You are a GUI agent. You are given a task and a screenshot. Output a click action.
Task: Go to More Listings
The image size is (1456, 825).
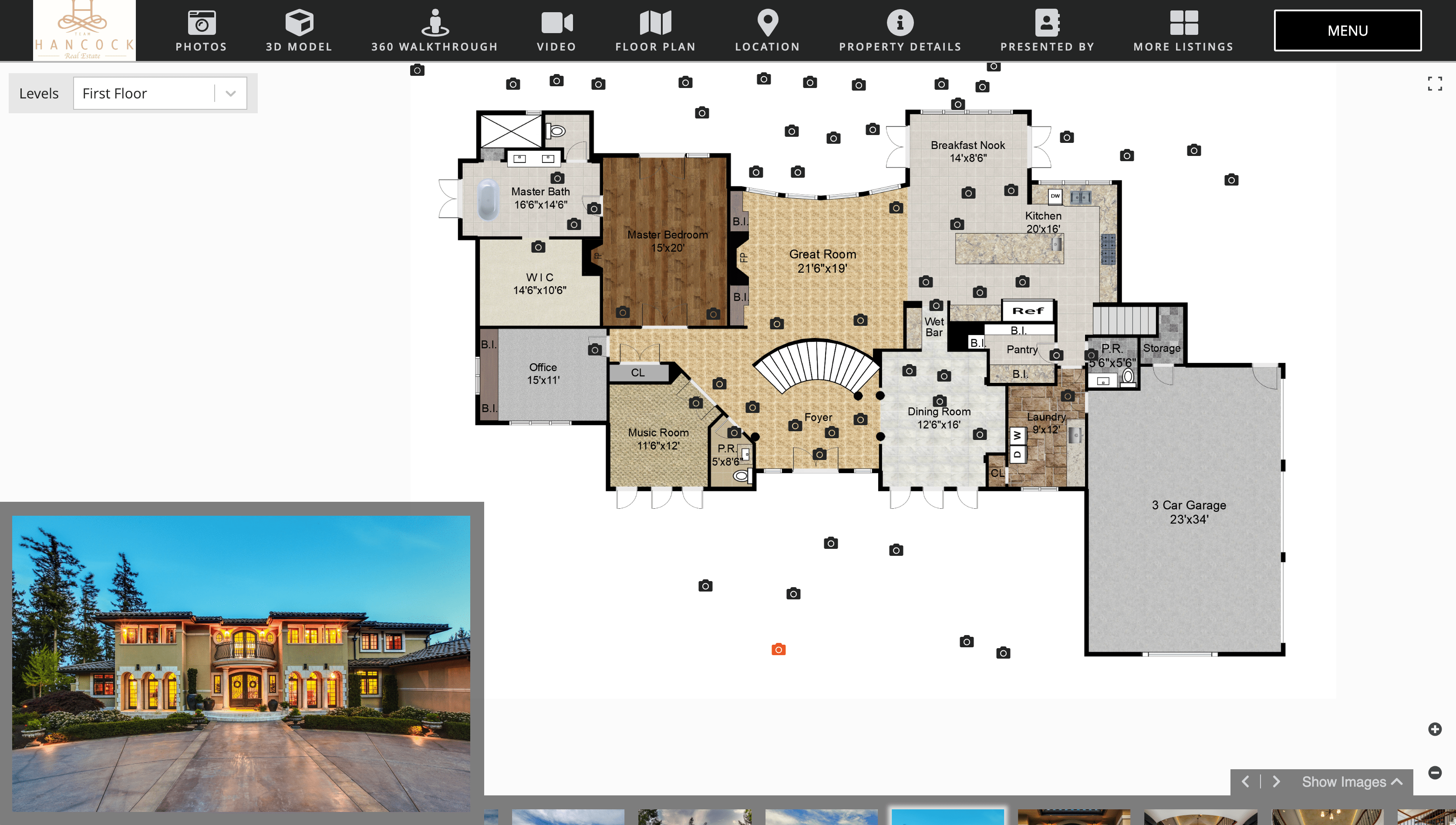pyautogui.click(x=1183, y=30)
